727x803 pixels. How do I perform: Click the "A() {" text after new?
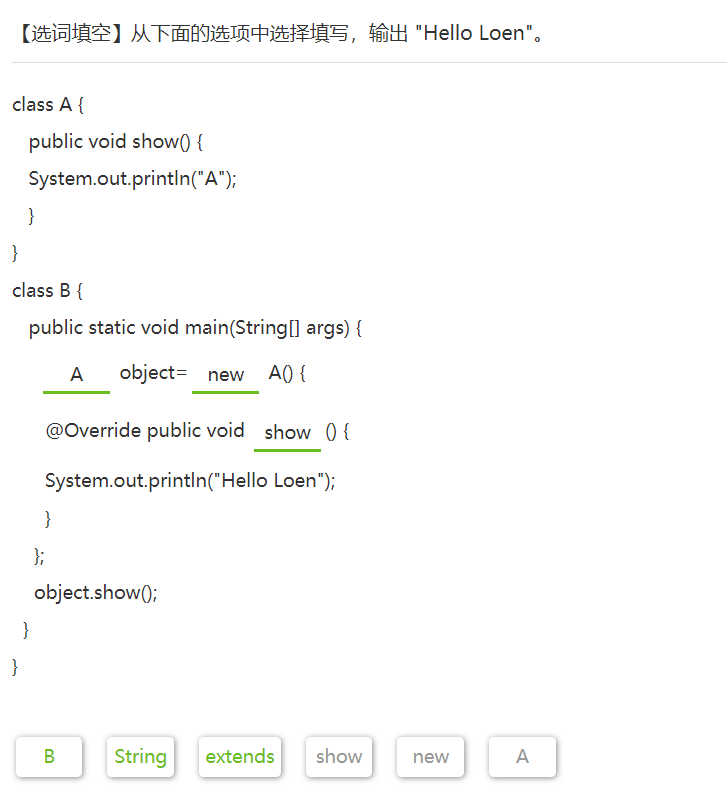pos(287,373)
